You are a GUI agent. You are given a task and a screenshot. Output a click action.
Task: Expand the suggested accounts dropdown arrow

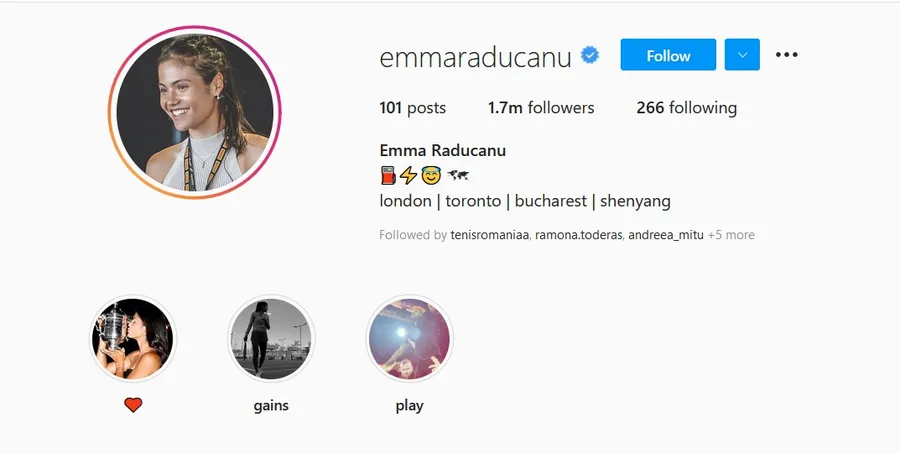pos(742,55)
